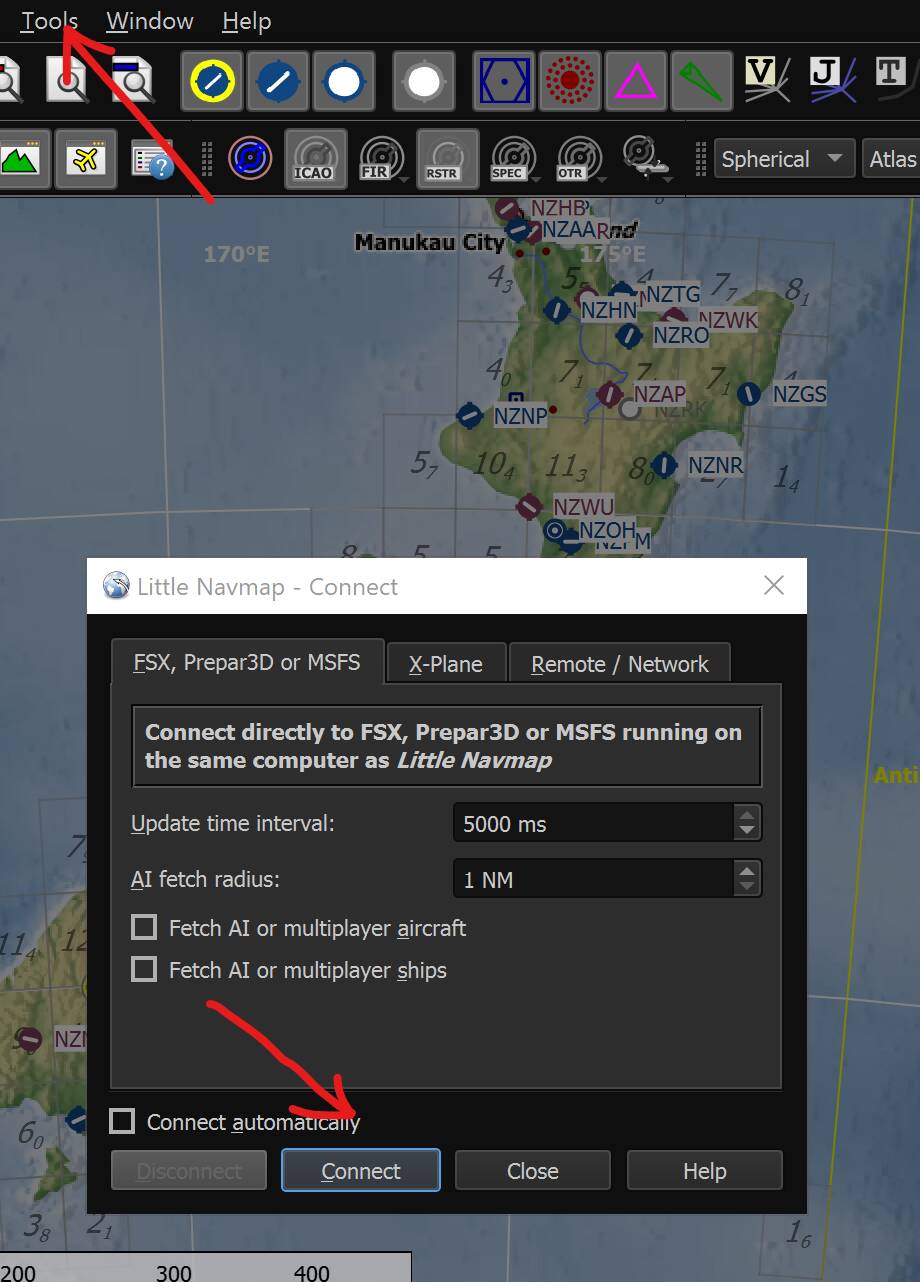The width and height of the screenshot is (920, 1282).
Task: Click the Connect button
Action: pos(361,1171)
